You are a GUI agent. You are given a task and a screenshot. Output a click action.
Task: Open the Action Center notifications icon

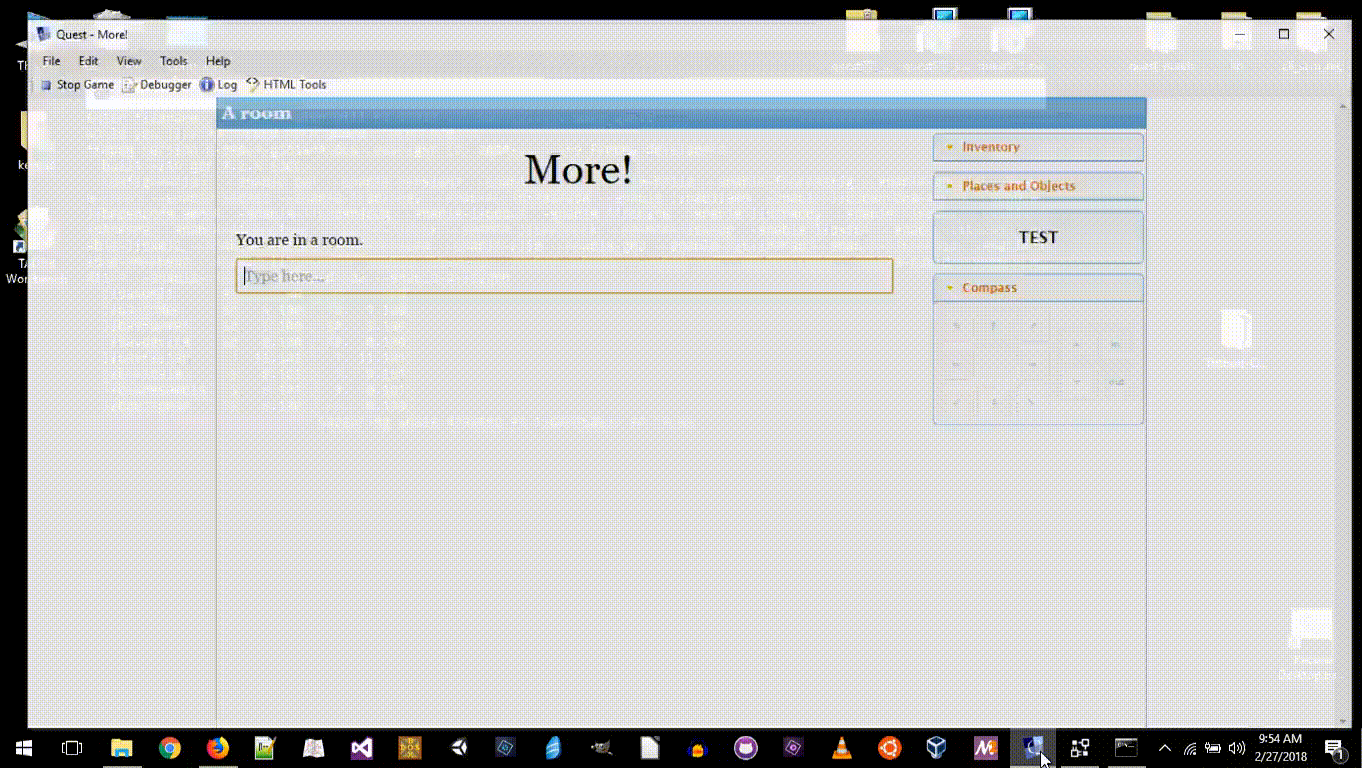[1334, 747]
